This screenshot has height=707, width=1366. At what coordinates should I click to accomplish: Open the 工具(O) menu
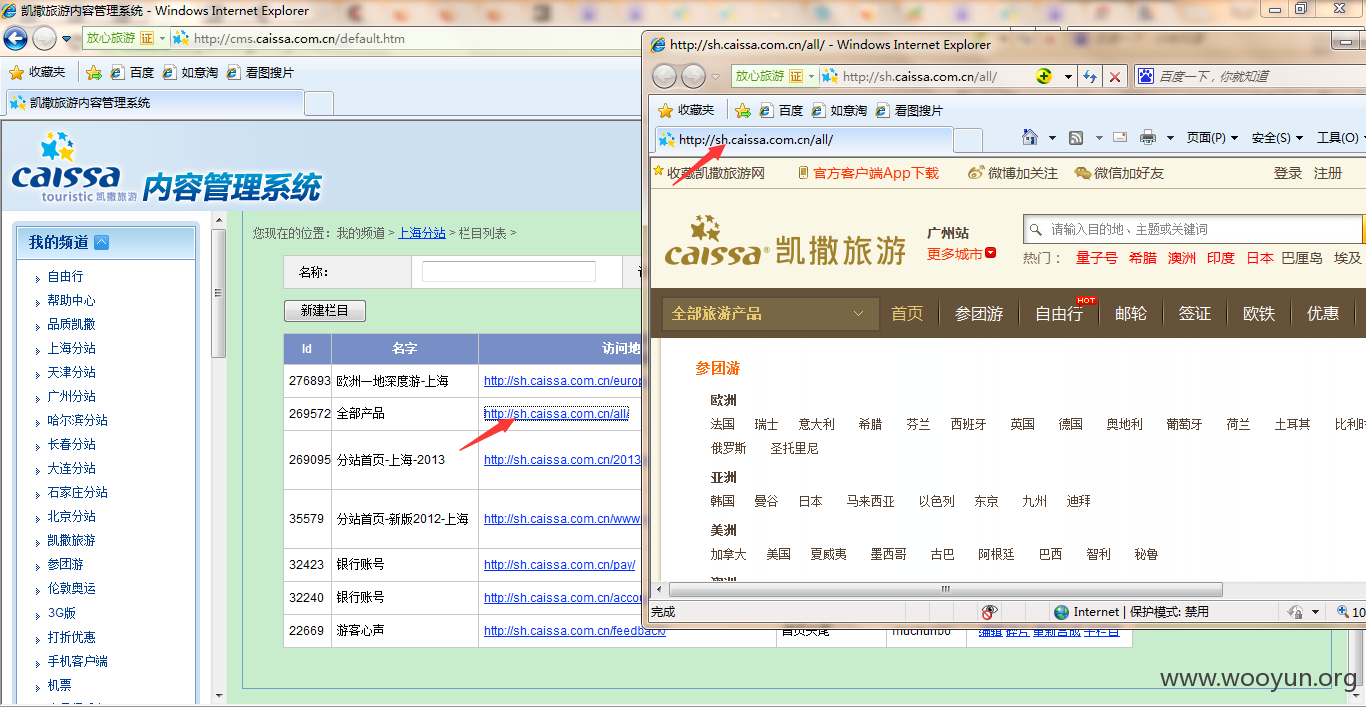(x=1340, y=138)
